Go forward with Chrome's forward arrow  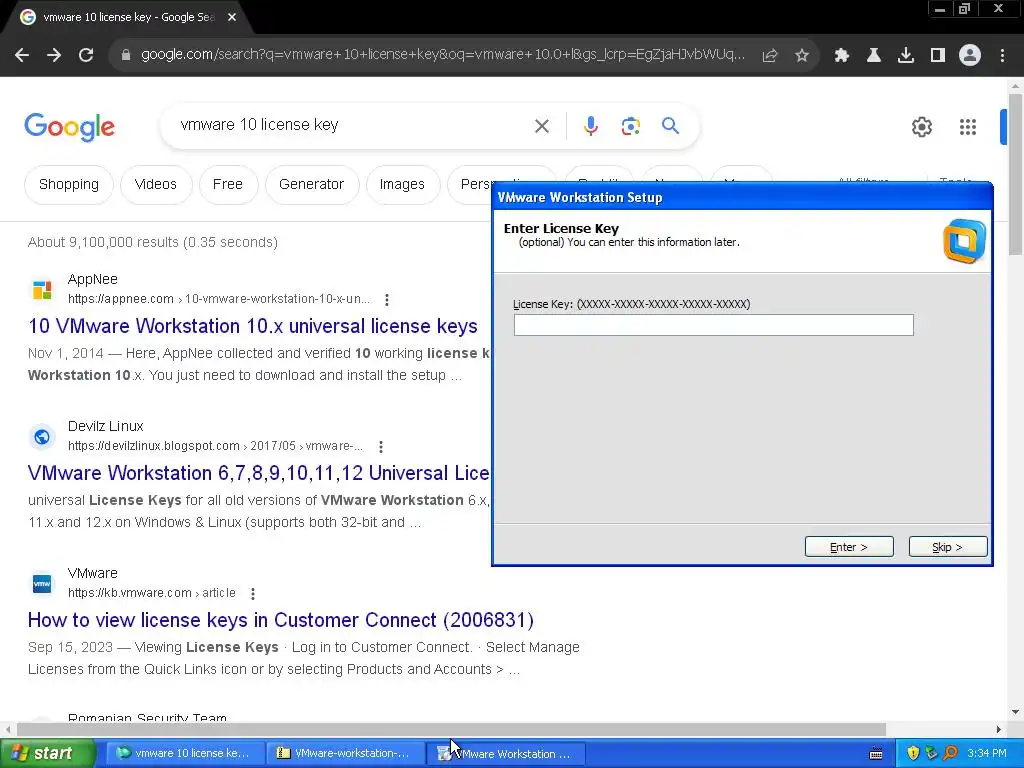tap(54, 56)
